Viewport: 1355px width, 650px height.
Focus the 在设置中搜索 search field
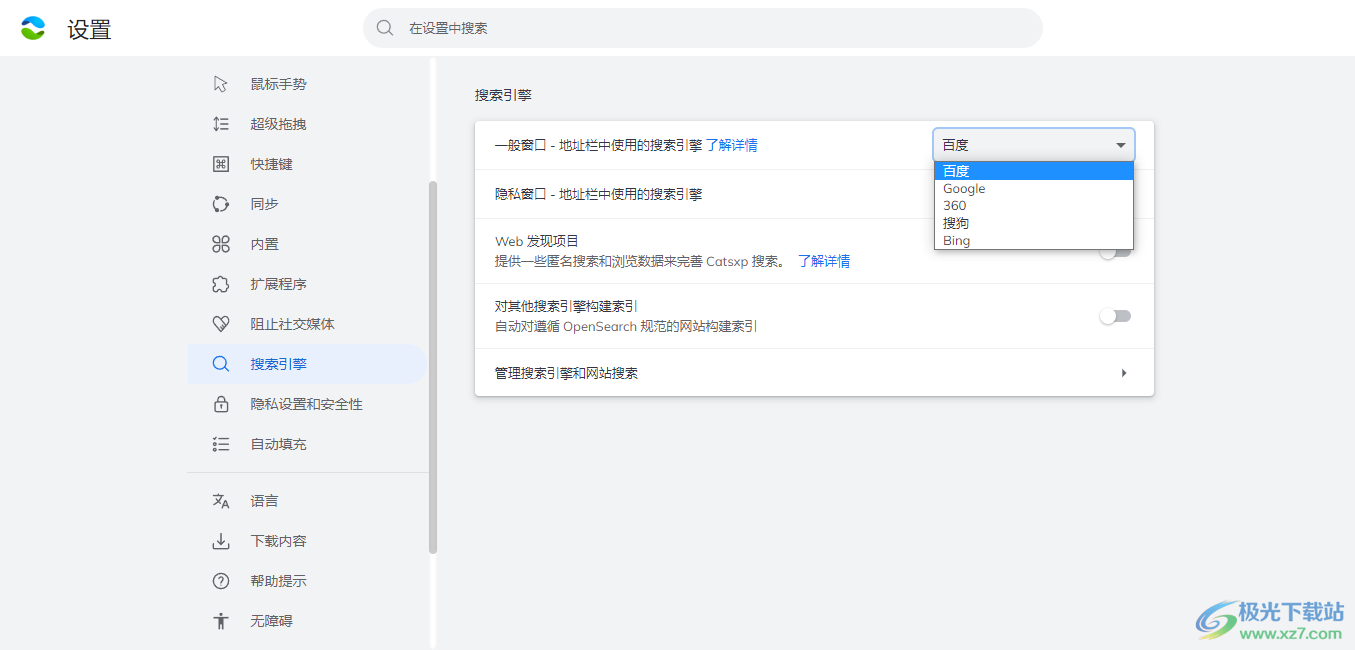[702, 28]
